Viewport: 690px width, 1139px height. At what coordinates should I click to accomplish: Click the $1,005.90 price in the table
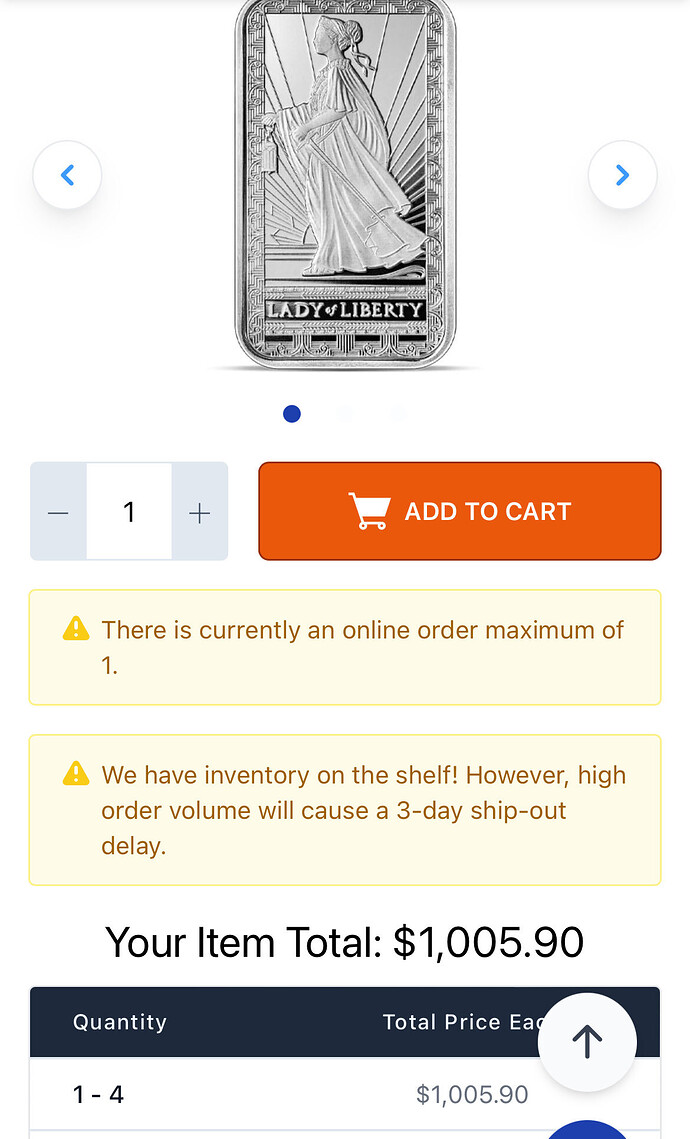(472, 1095)
